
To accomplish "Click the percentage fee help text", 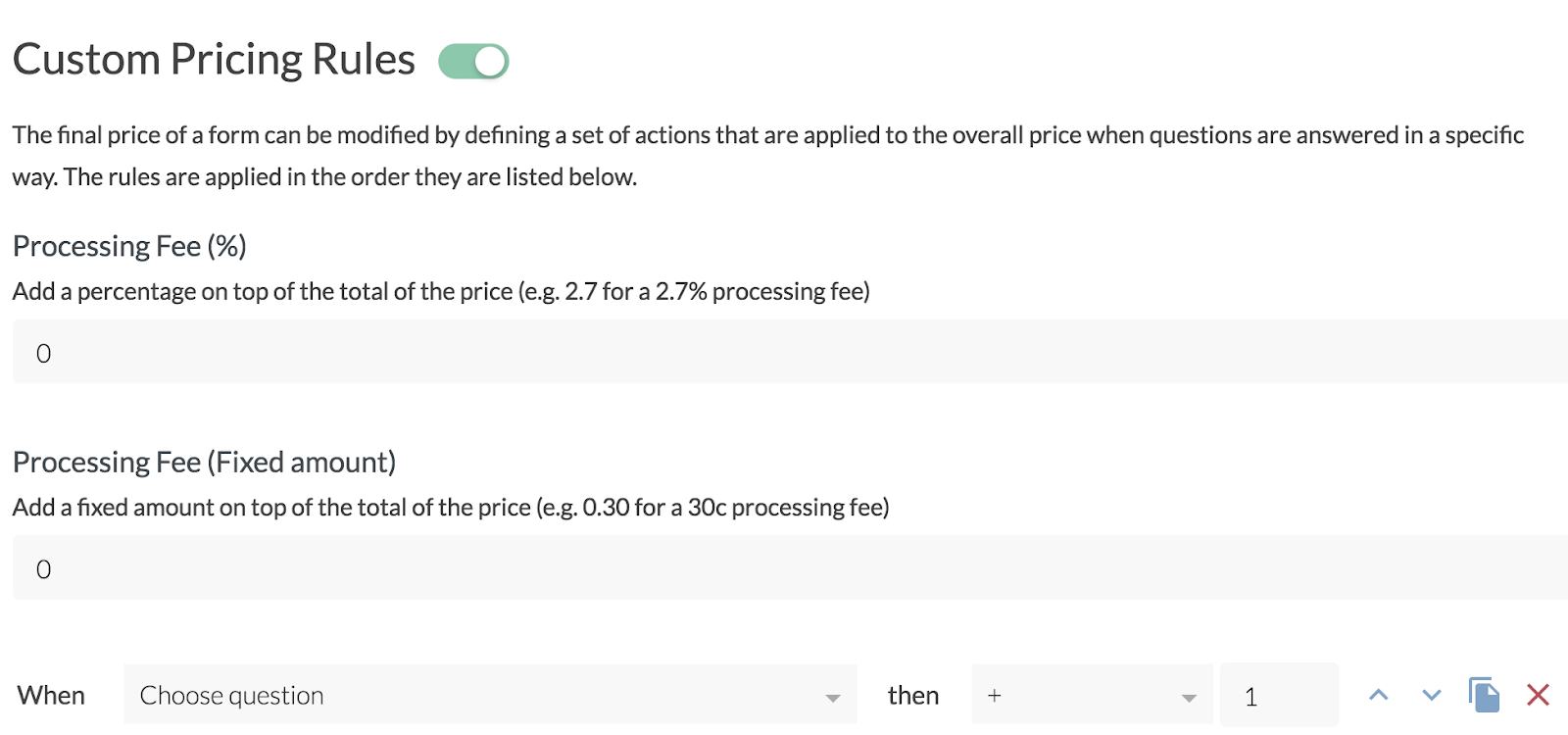I will pyautogui.click(x=441, y=292).
